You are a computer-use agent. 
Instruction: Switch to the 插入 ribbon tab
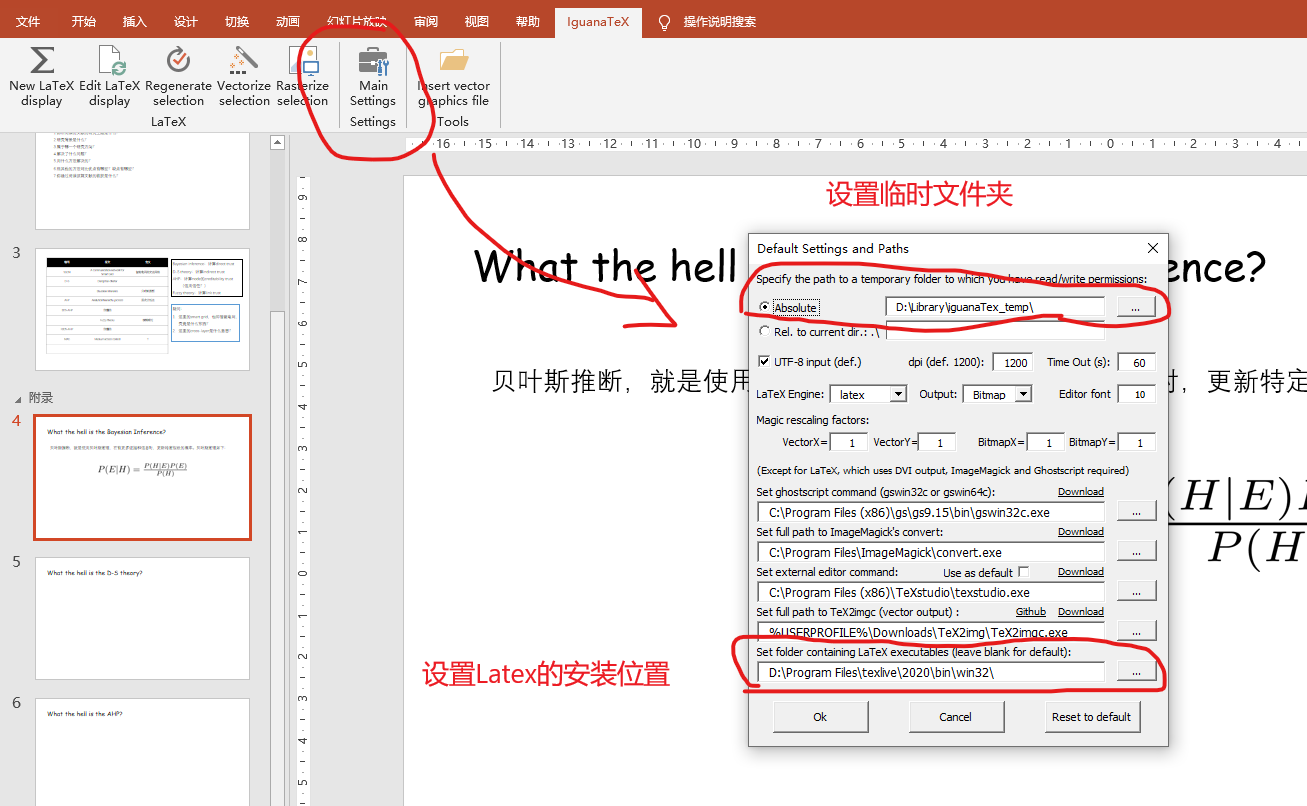(x=134, y=22)
